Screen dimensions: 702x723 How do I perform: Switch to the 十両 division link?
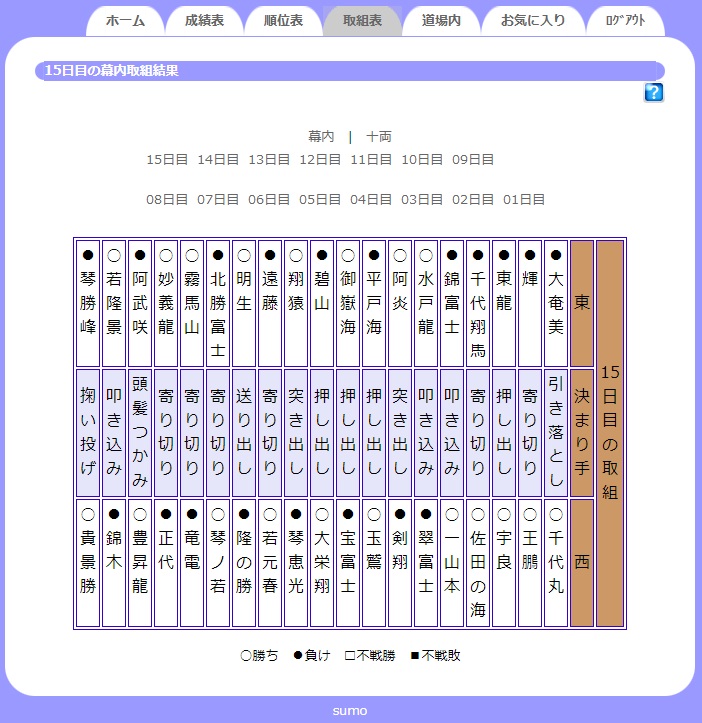(x=379, y=136)
